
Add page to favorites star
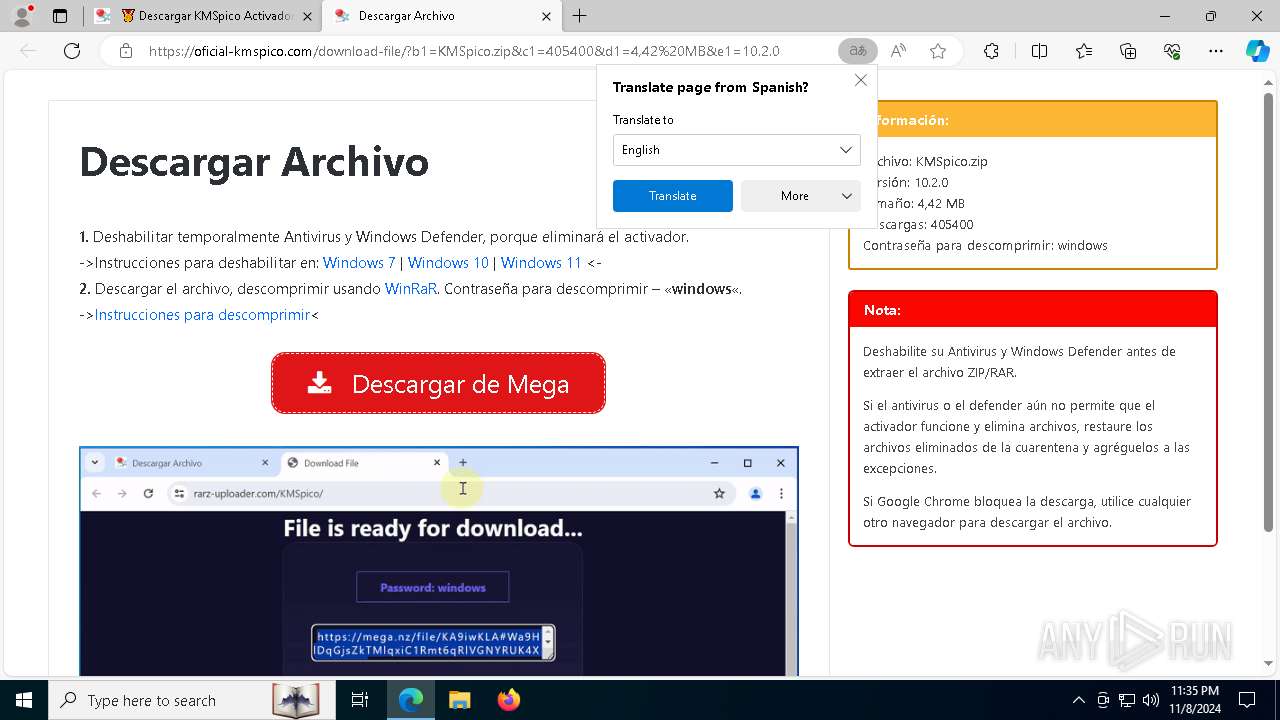click(x=938, y=51)
